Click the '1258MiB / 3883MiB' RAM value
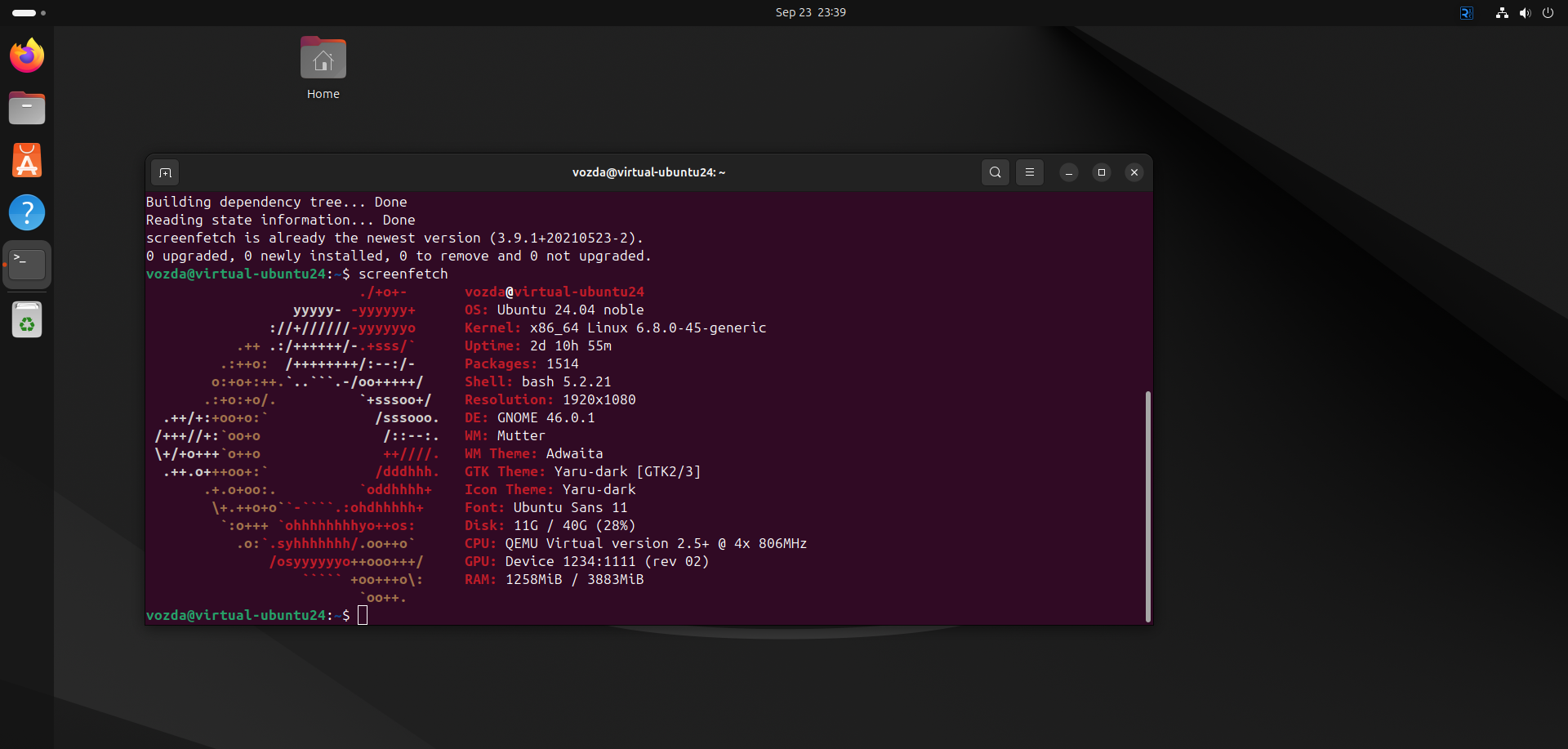This screenshot has height=749, width=1568. (x=574, y=579)
